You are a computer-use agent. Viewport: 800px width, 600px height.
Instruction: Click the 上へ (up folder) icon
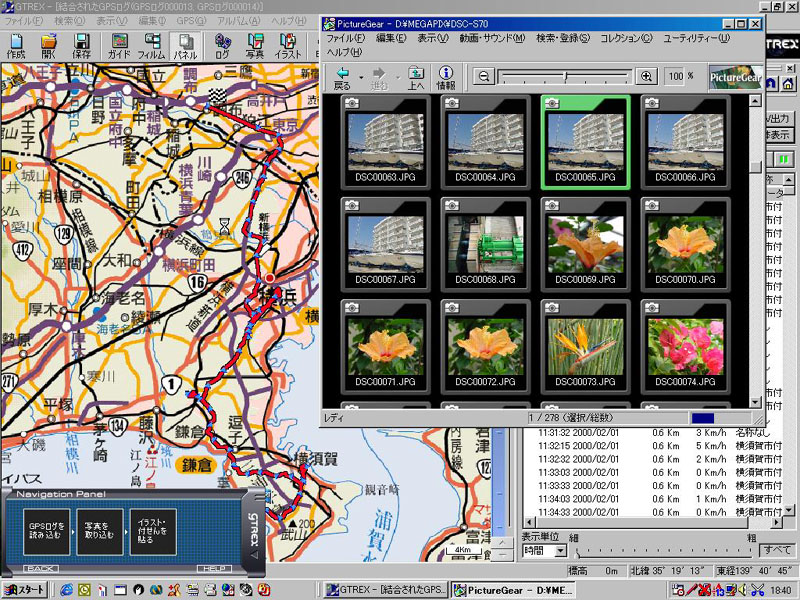(x=416, y=77)
